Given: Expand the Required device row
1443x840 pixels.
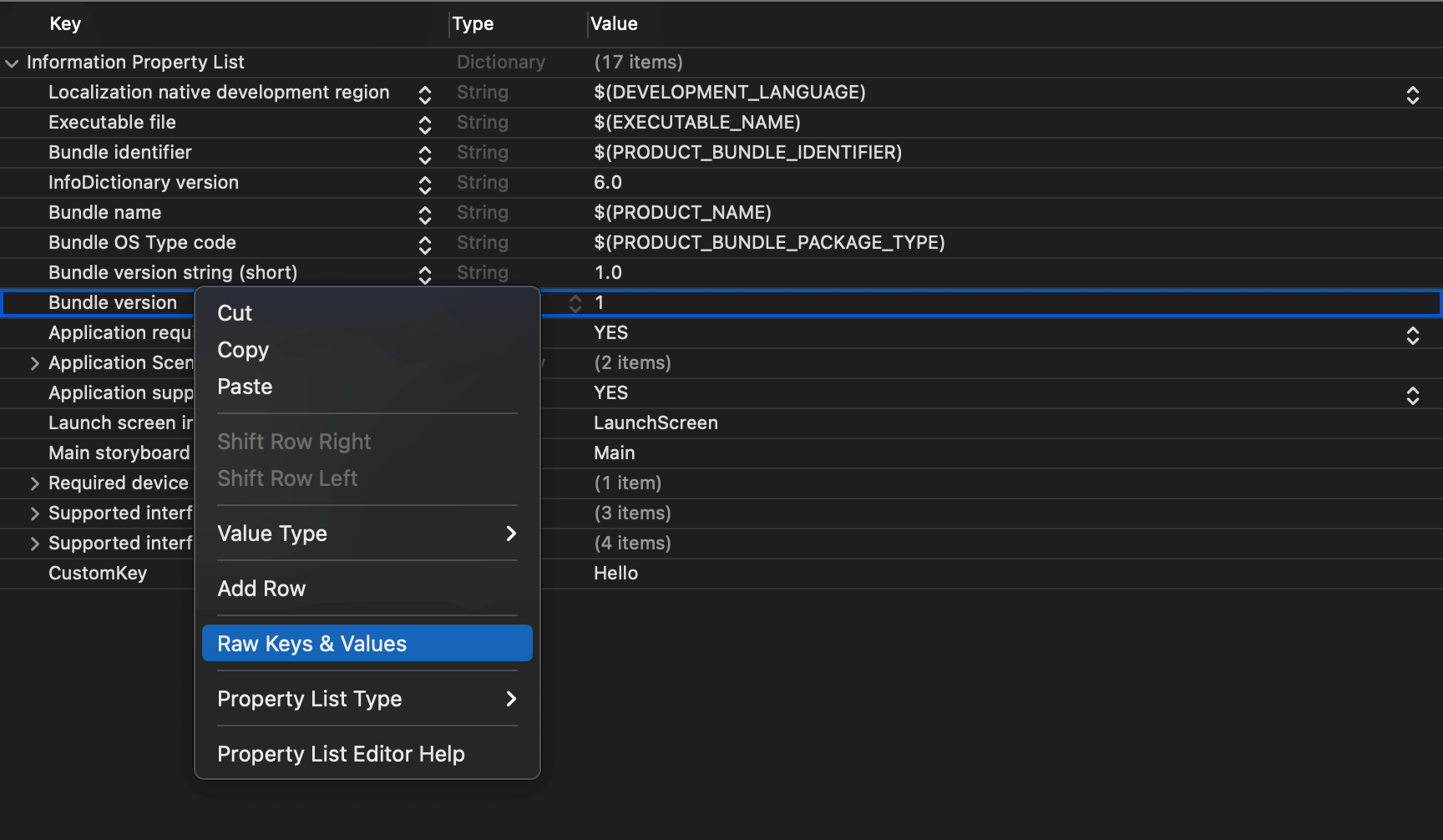Looking at the screenshot, I should (34, 483).
